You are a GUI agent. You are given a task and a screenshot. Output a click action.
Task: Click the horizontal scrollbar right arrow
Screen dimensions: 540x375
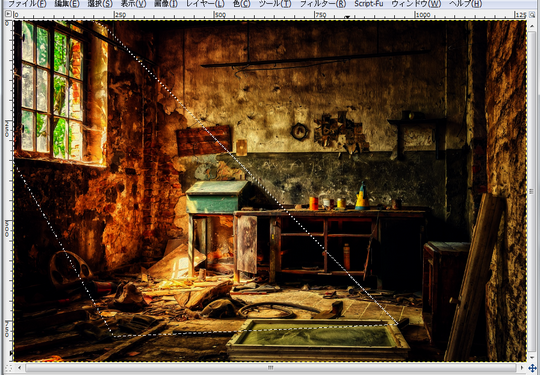coord(522,368)
